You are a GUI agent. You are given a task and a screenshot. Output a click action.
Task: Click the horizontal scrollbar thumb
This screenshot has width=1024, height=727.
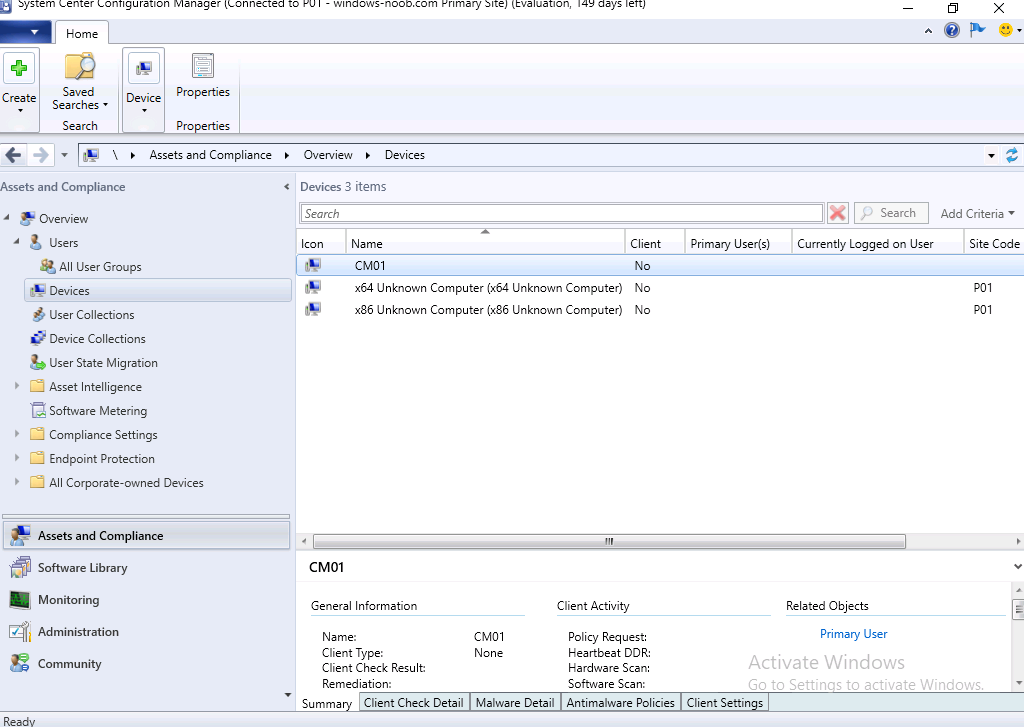tap(609, 541)
